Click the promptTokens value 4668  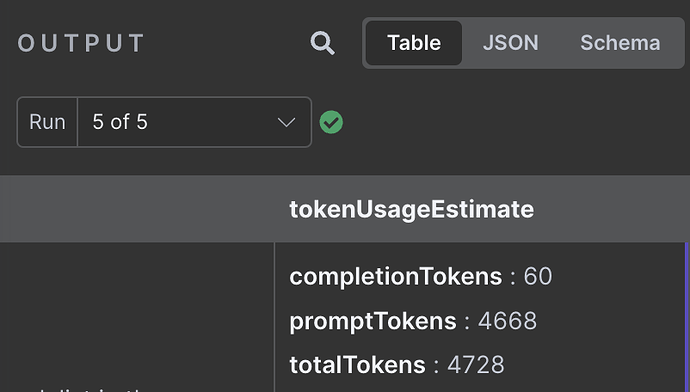pyautogui.click(x=507, y=321)
